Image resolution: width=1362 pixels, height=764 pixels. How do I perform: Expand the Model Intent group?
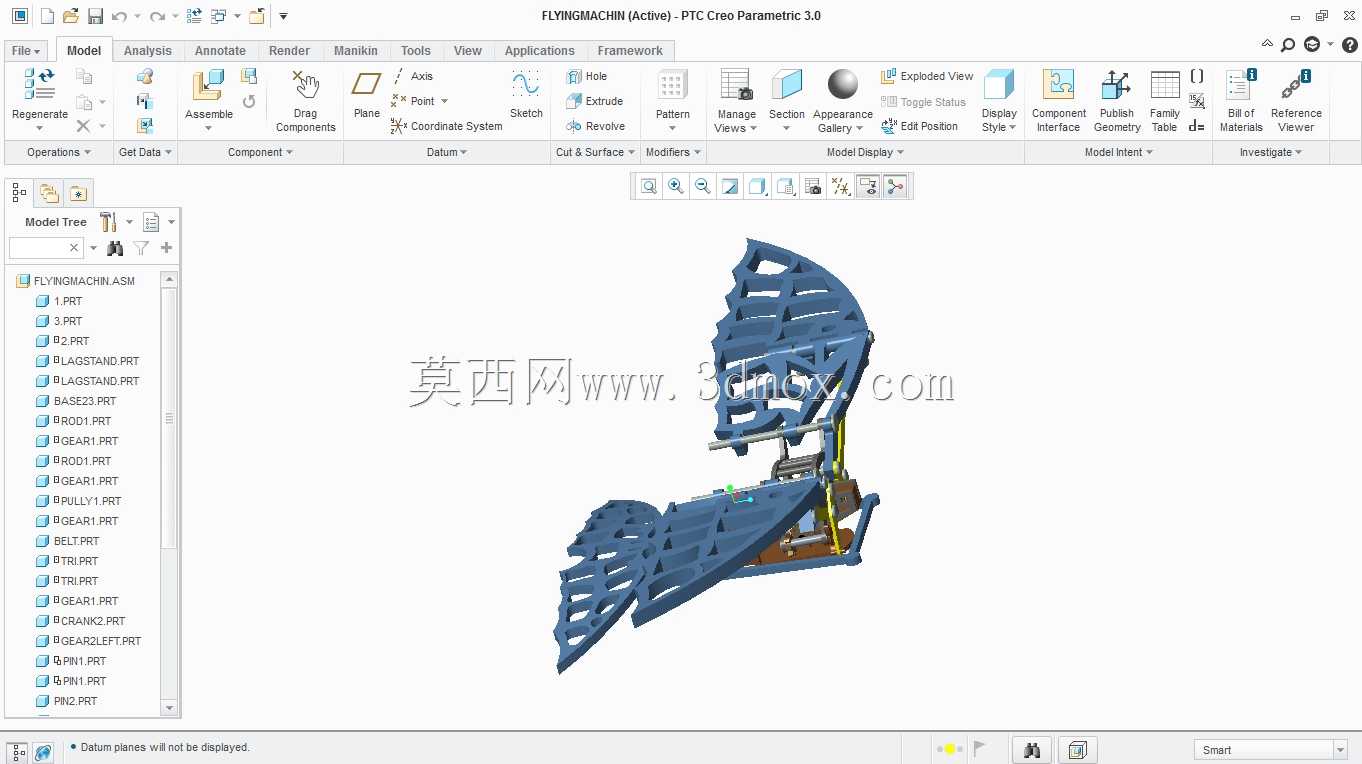[x=1119, y=152]
